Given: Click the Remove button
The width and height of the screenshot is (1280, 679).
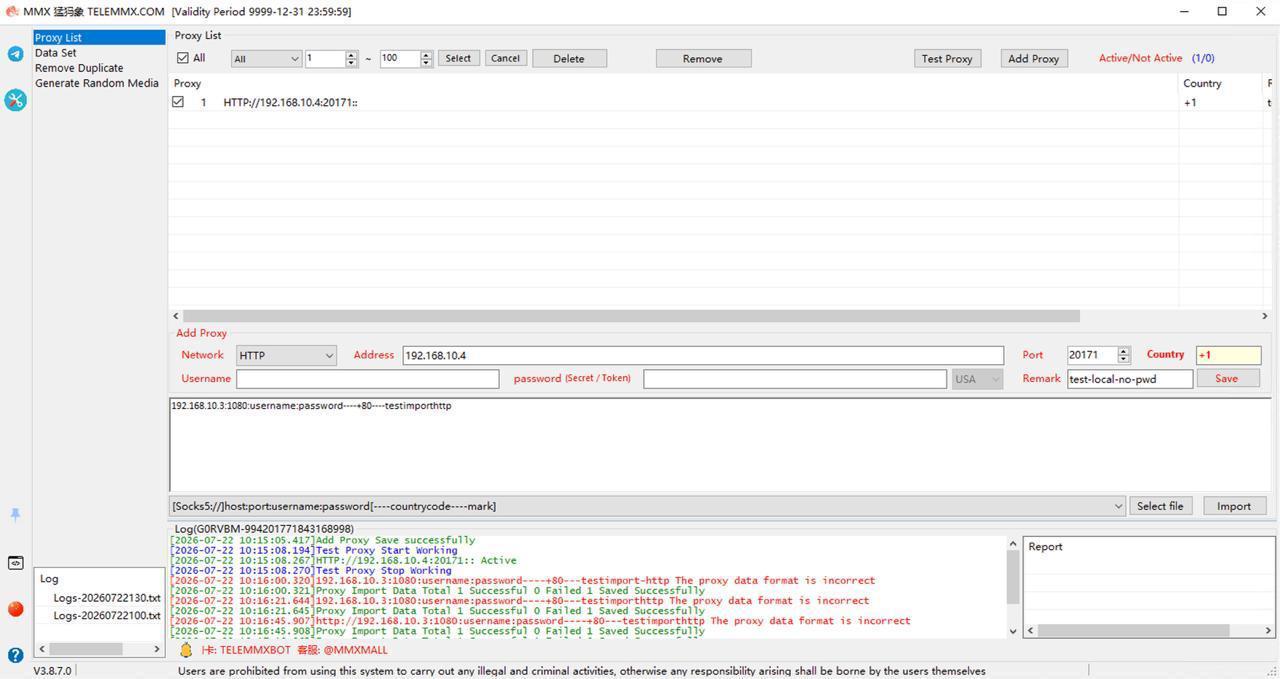Looking at the screenshot, I should point(703,59).
